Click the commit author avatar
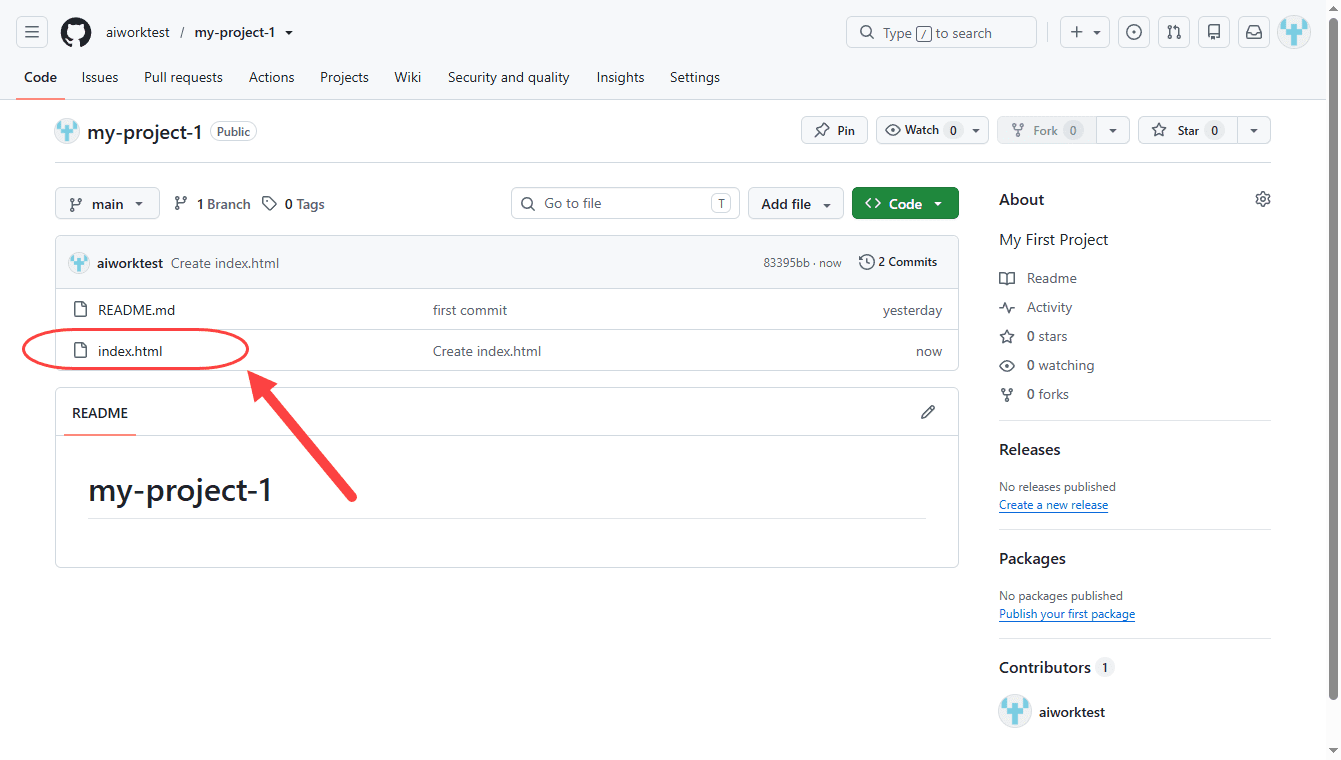The width and height of the screenshot is (1341, 760). [x=79, y=263]
